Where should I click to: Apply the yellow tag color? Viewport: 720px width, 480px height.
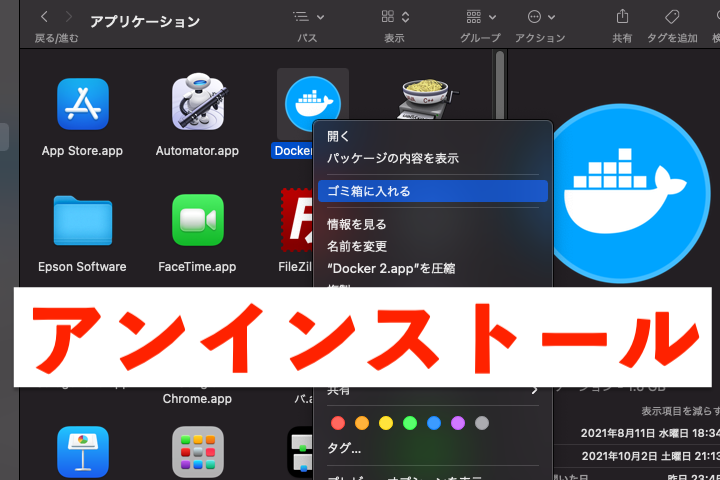click(386, 423)
